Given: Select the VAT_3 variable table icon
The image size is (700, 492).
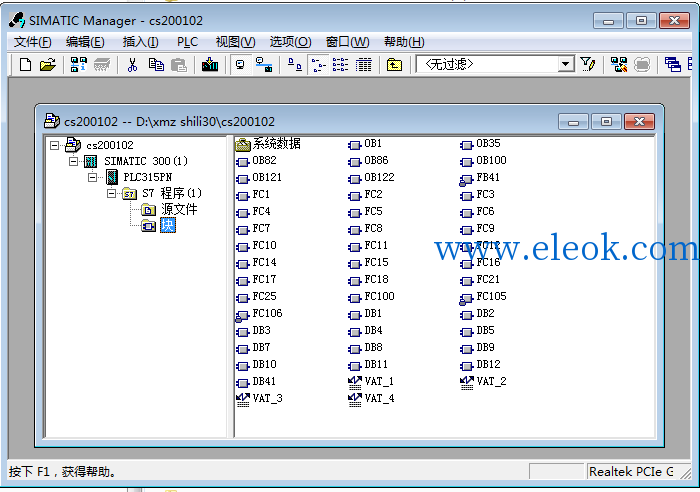Looking at the screenshot, I should click(242, 400).
